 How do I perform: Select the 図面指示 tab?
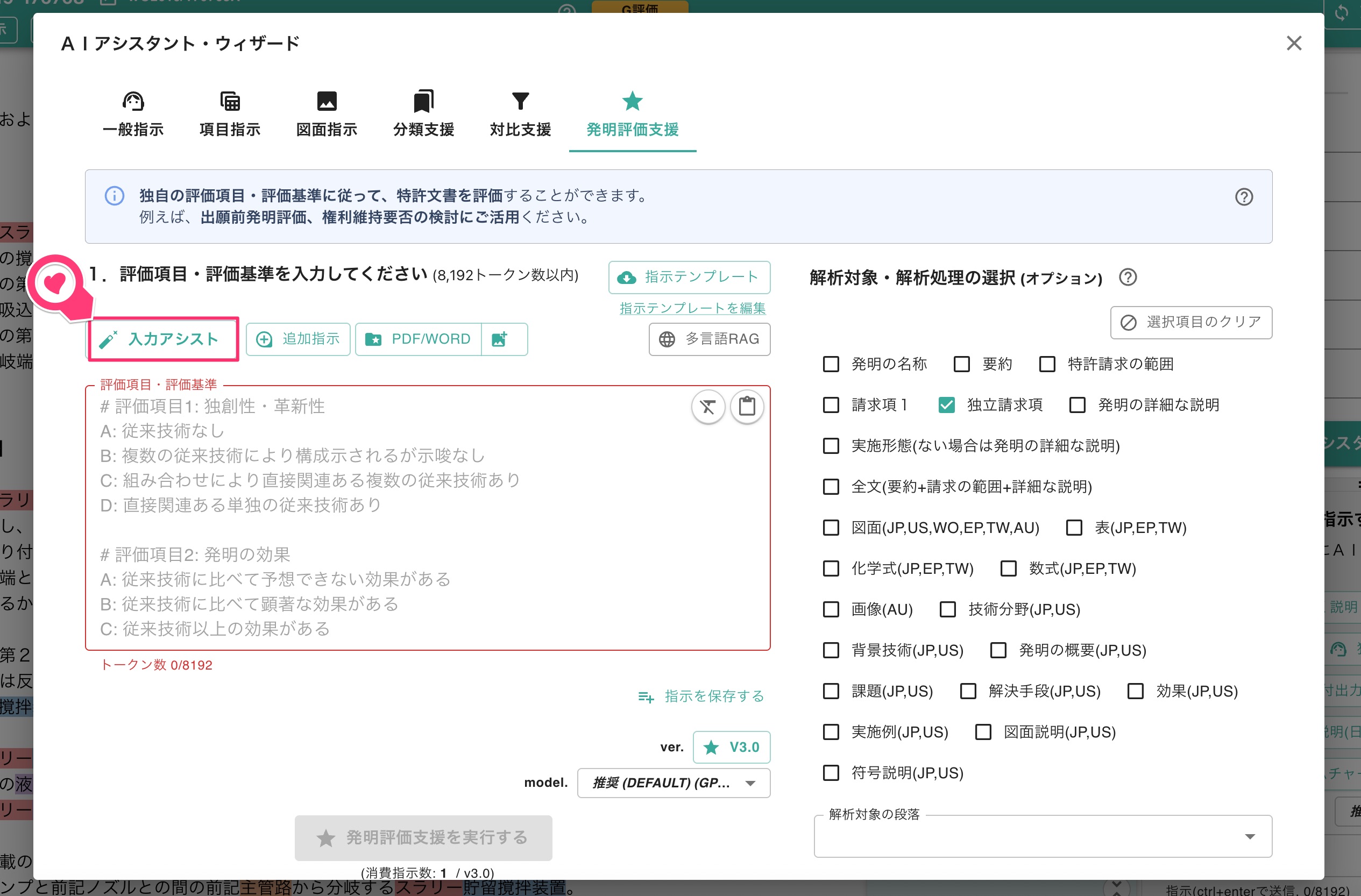pos(327,115)
